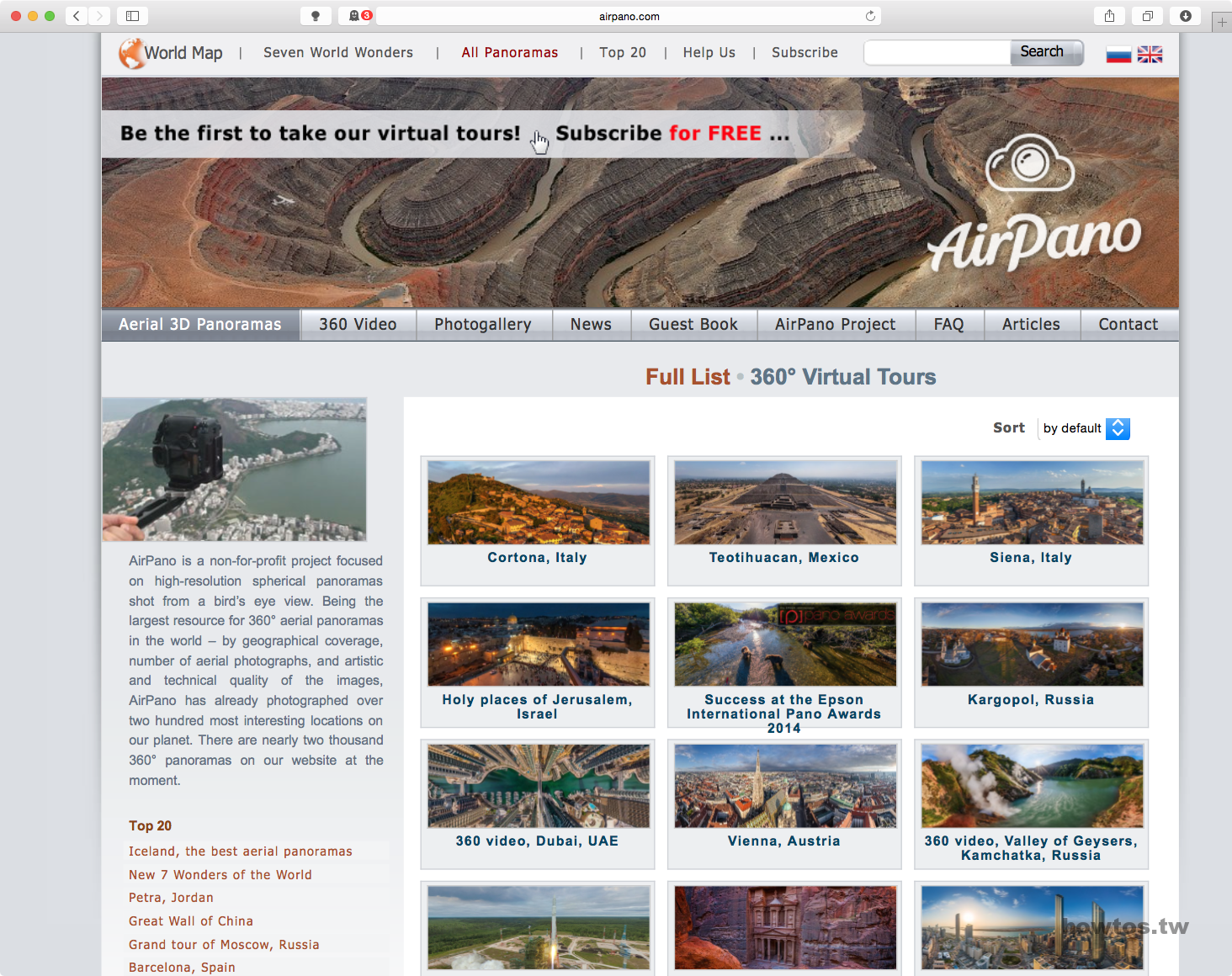Viewport: 1232px width, 976px height.
Task: Open the Great Wall of China link
Action: tap(191, 921)
